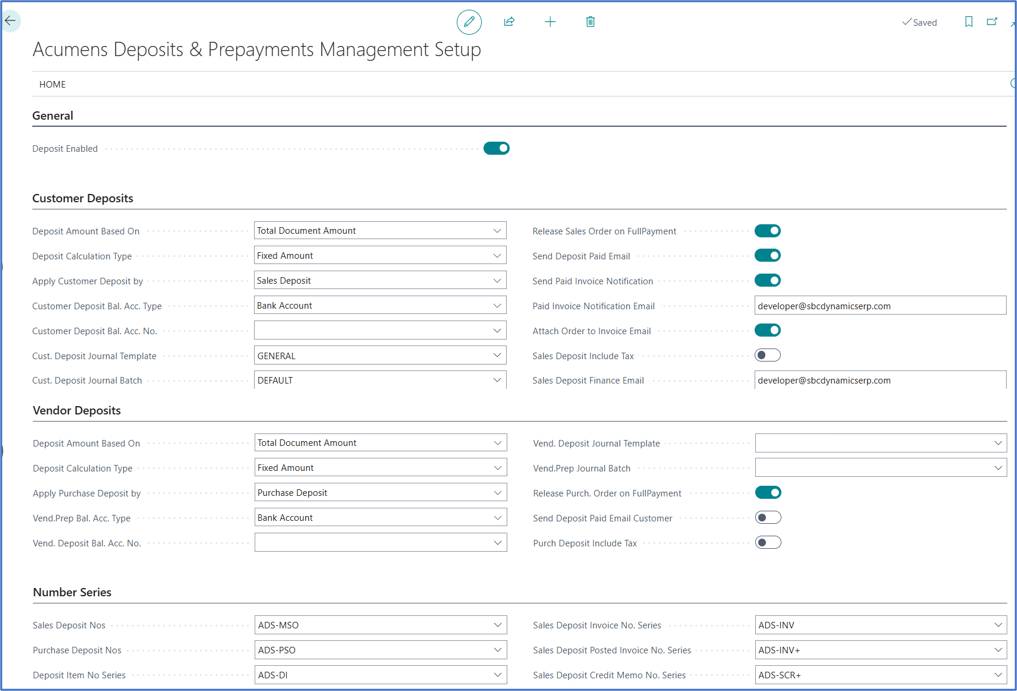
Task: Click the Sales Deposit Finance Email label
Action: point(588,381)
